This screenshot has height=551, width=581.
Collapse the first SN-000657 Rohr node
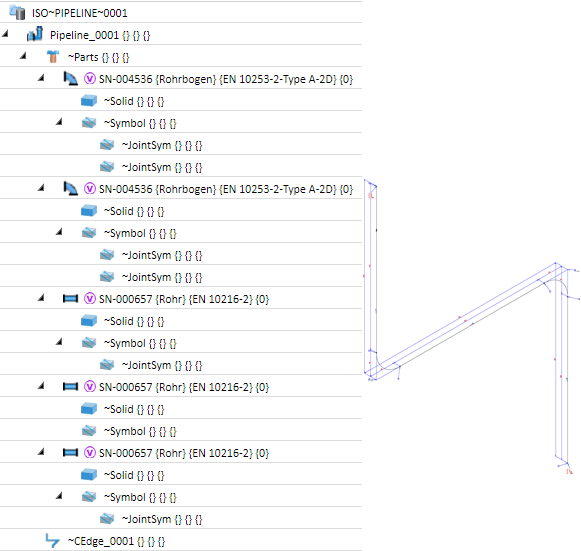pos(41,298)
